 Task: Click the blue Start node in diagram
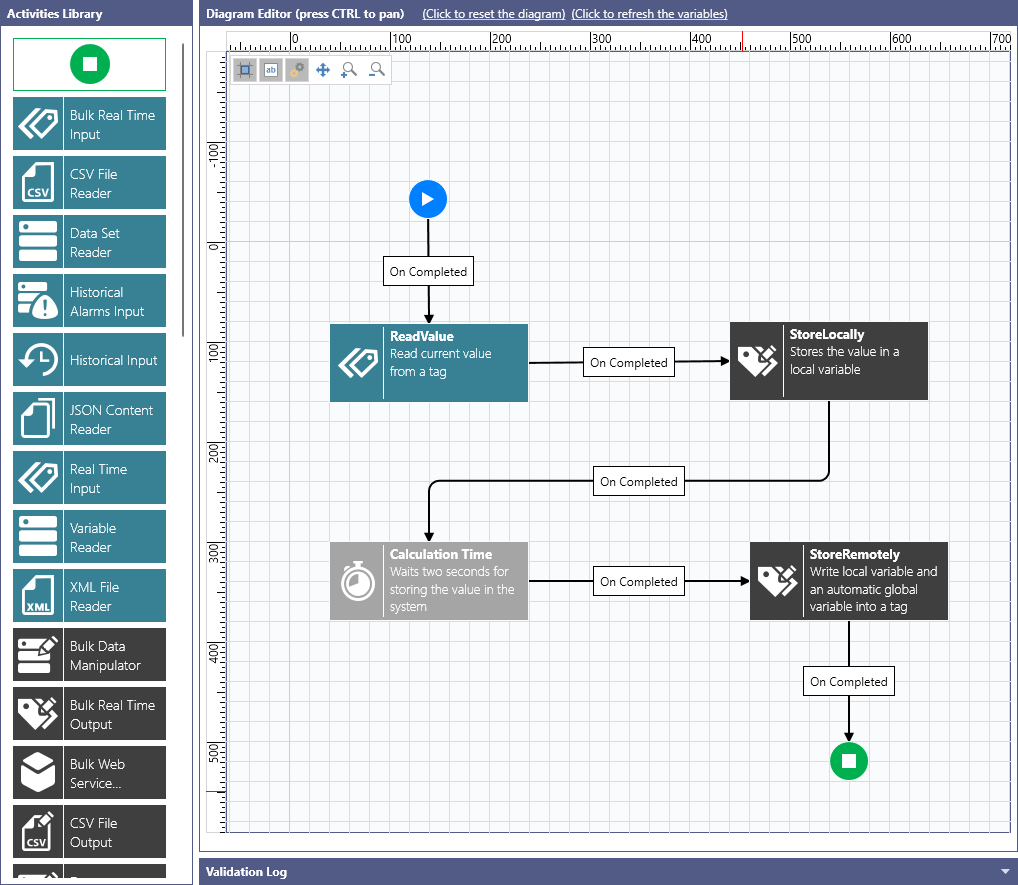tap(428, 199)
